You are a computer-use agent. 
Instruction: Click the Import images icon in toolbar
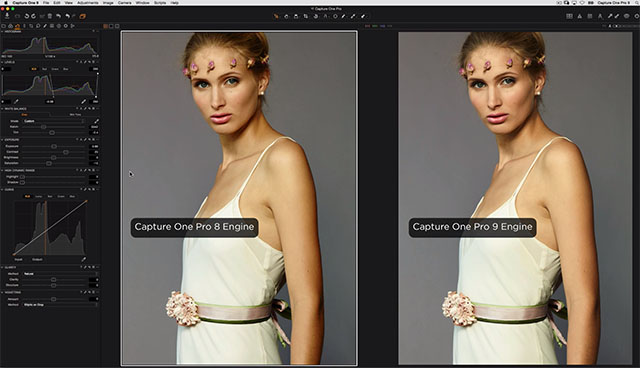[x=7, y=16]
